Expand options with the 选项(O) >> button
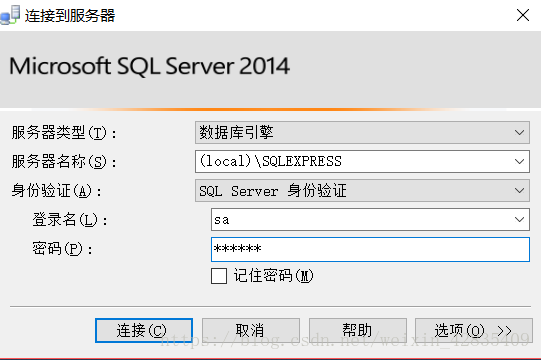Screen dimensions: 541x360 [x=474, y=330]
